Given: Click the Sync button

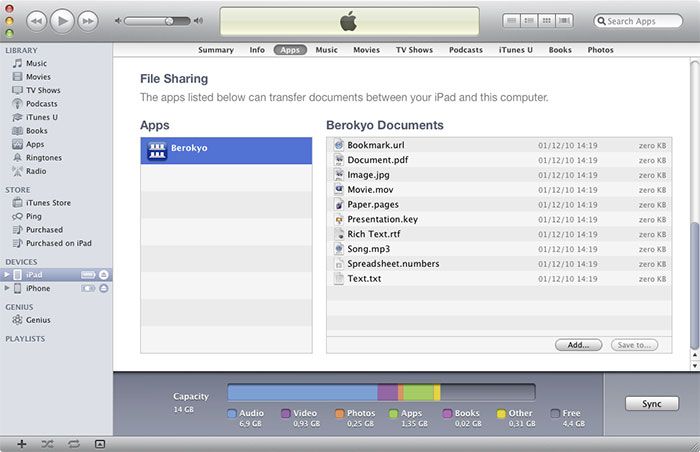Looking at the screenshot, I should click(x=652, y=404).
